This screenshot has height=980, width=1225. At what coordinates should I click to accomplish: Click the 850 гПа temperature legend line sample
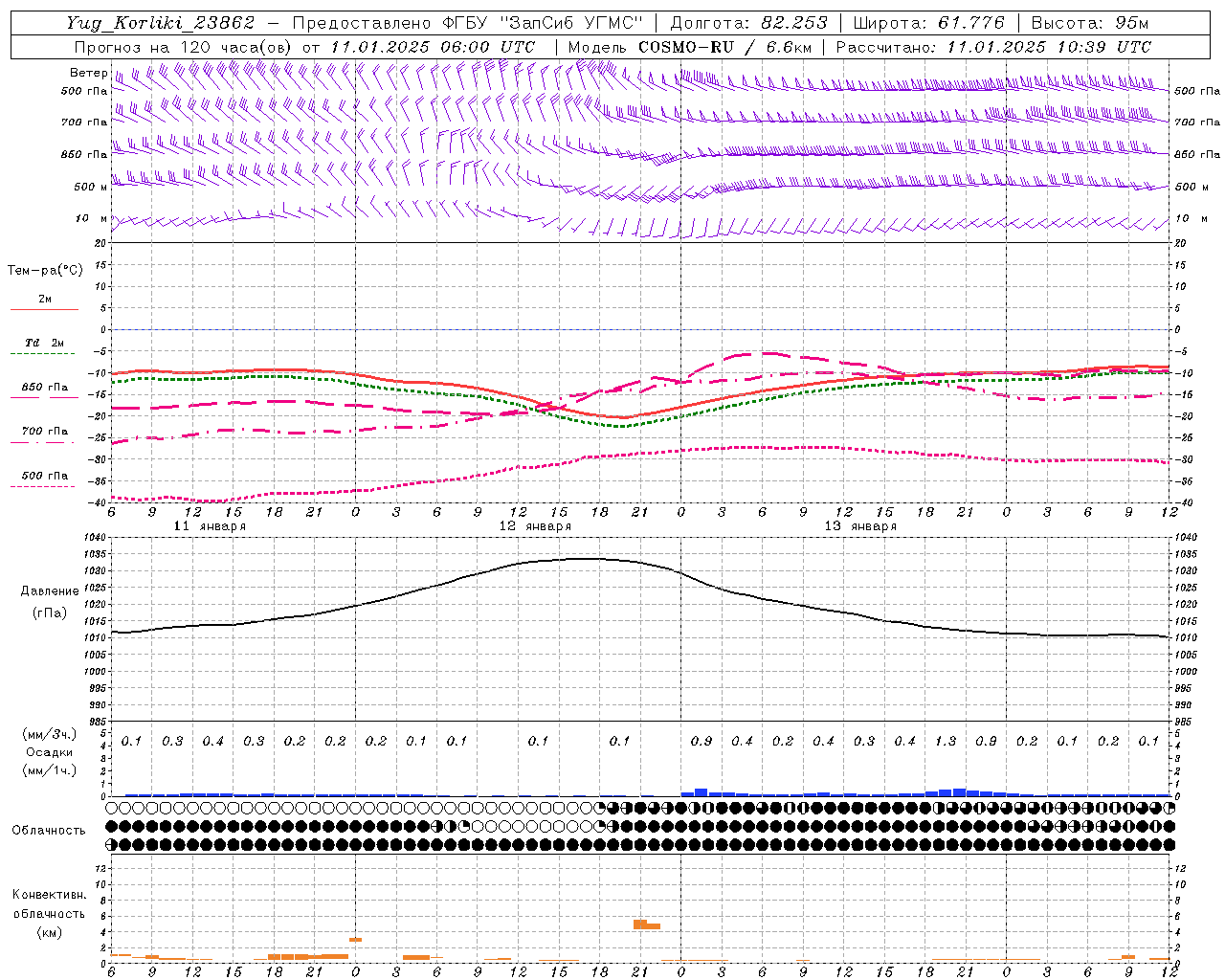pyautogui.click(x=45, y=396)
